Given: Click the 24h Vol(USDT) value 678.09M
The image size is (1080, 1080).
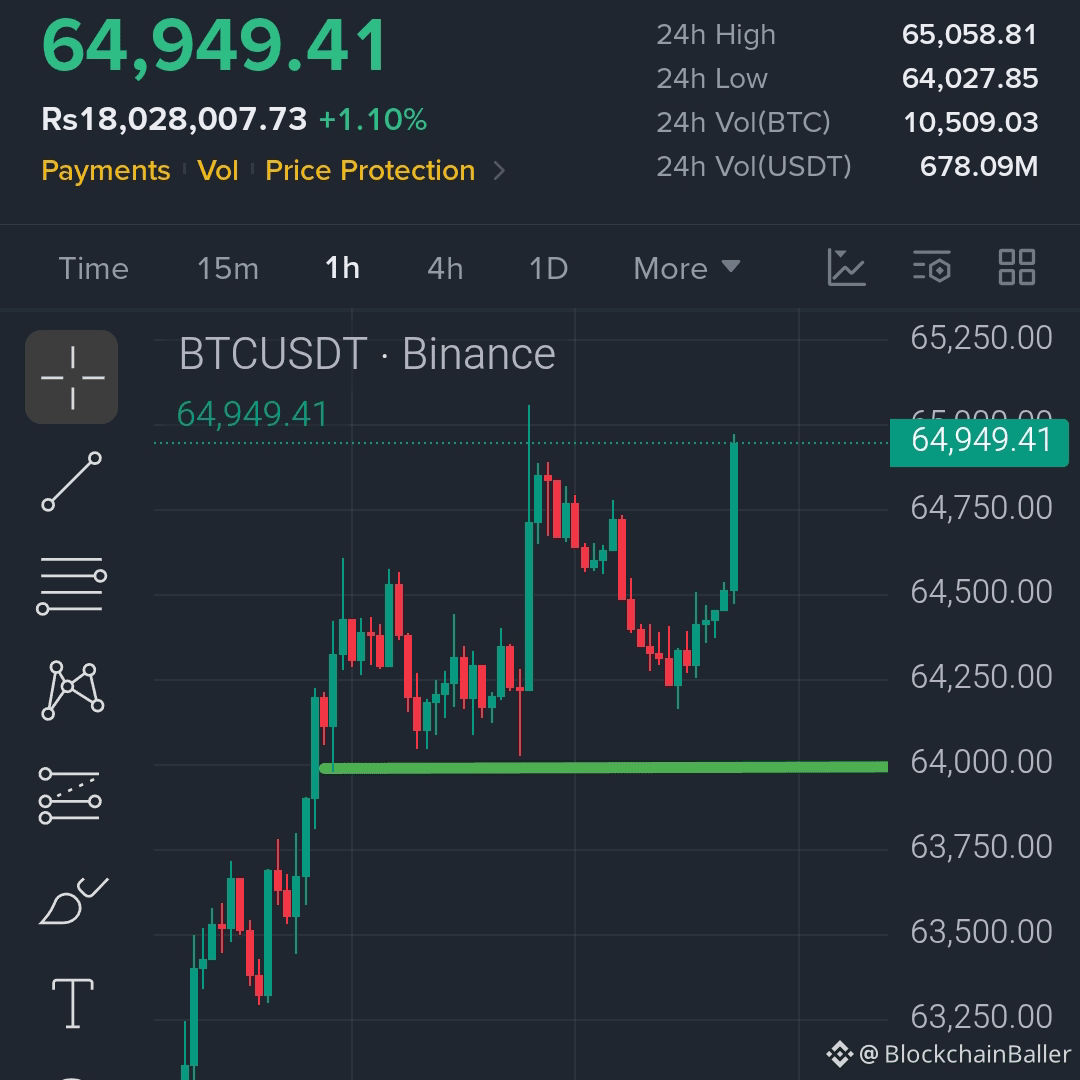Looking at the screenshot, I should coord(979,166).
